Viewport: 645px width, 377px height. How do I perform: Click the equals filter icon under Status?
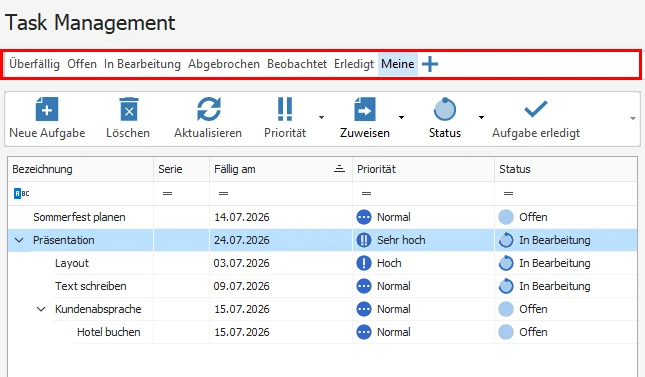[508, 193]
